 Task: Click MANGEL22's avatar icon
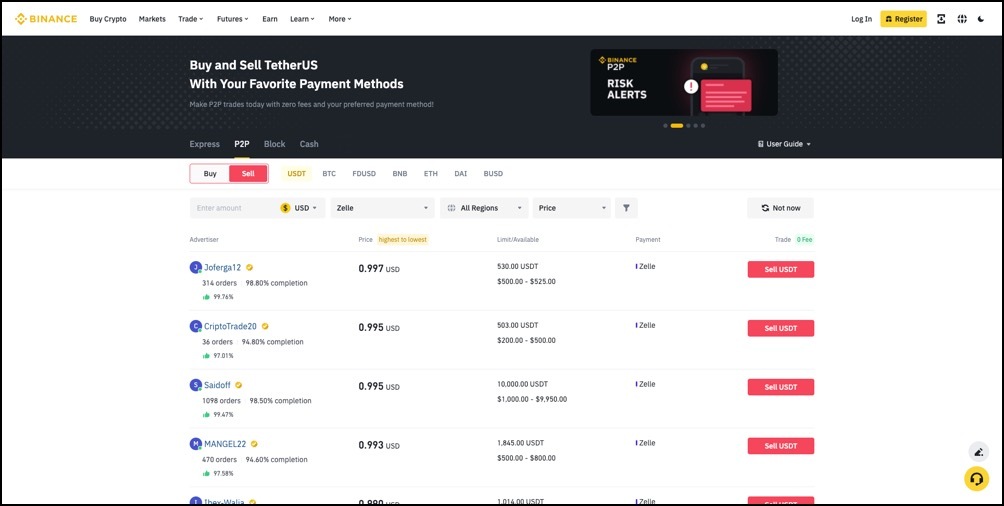coord(195,444)
